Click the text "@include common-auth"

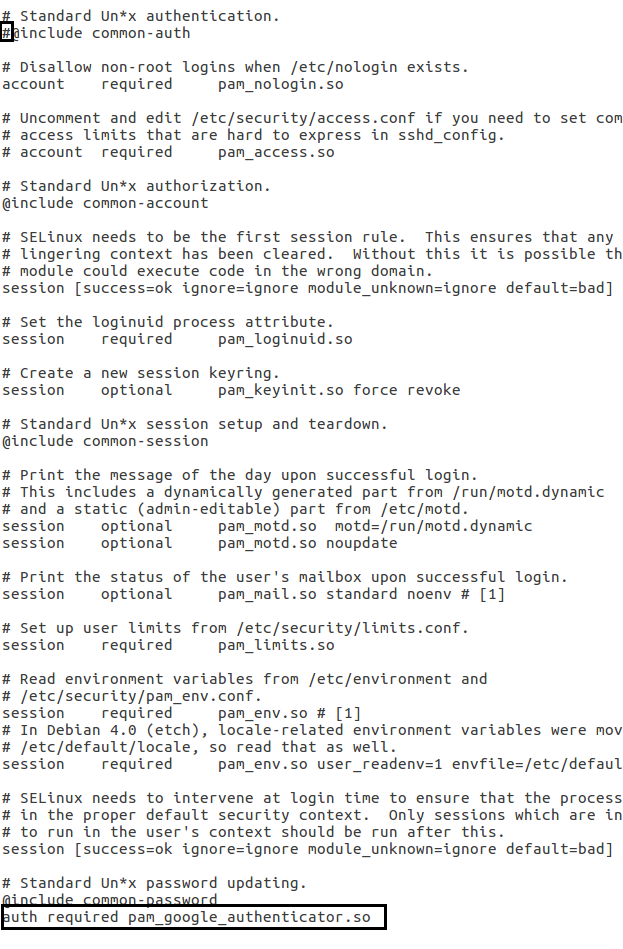[101, 33]
